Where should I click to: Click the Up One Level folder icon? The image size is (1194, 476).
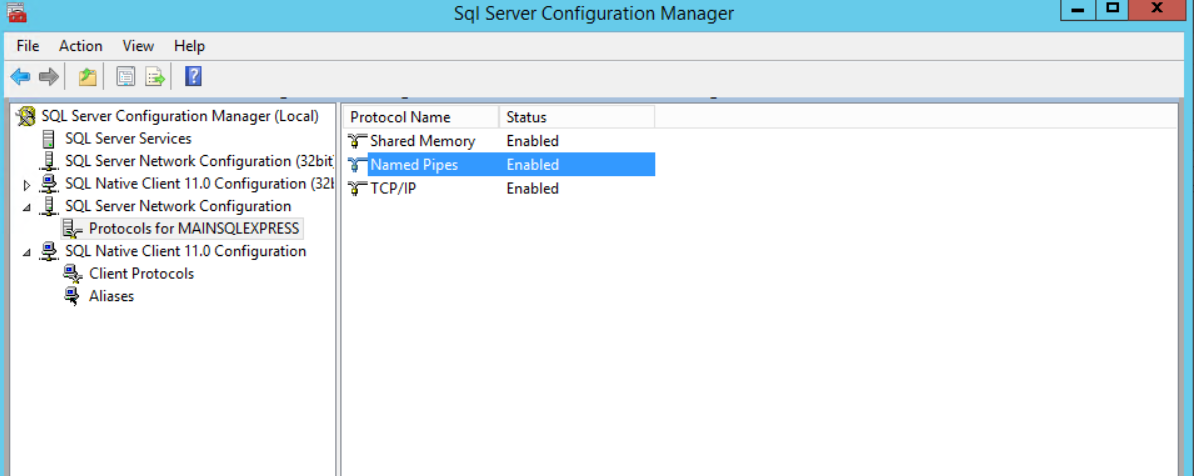point(88,76)
